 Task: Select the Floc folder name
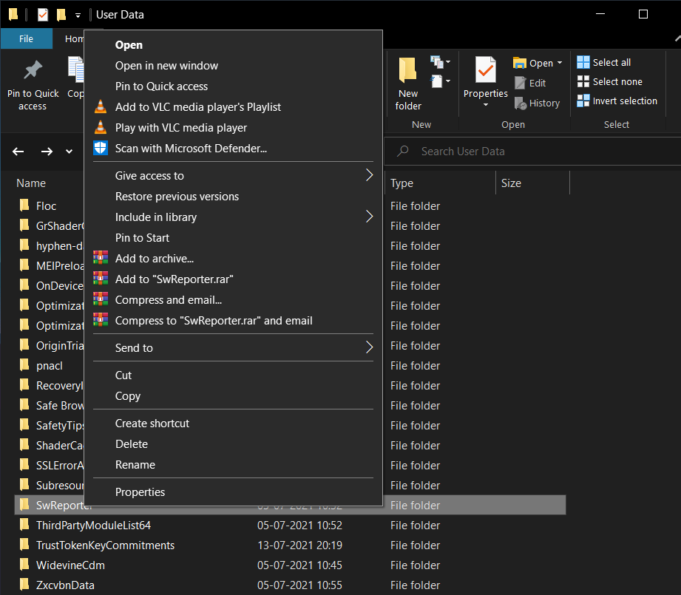pos(46,206)
